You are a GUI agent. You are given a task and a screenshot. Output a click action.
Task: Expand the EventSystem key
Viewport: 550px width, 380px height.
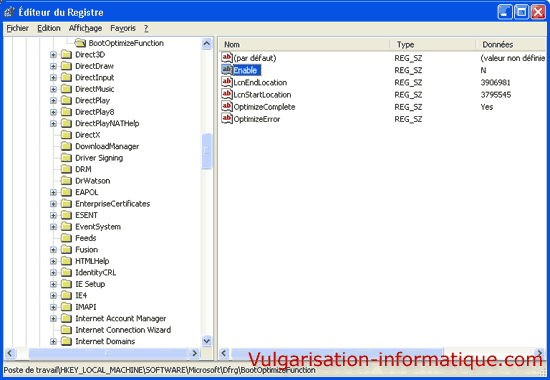point(53,227)
